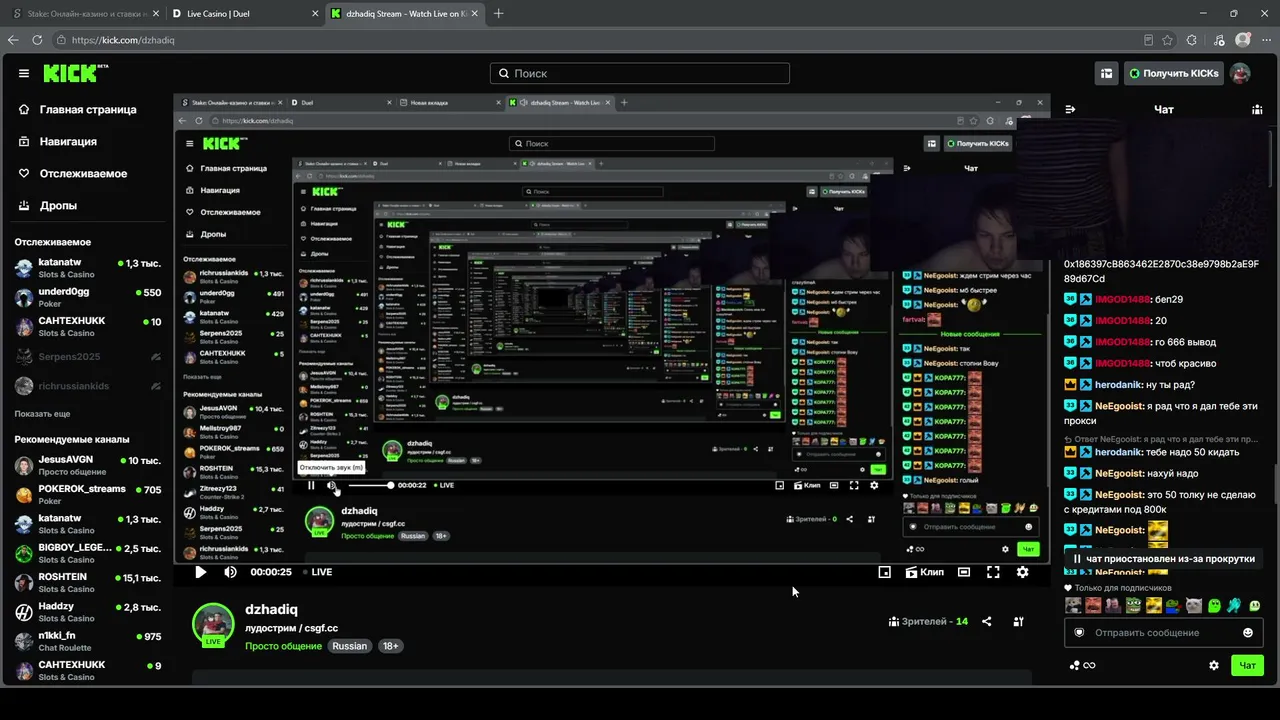
Task: Toggle fullscreen in the main player controls
Action: coord(993,572)
